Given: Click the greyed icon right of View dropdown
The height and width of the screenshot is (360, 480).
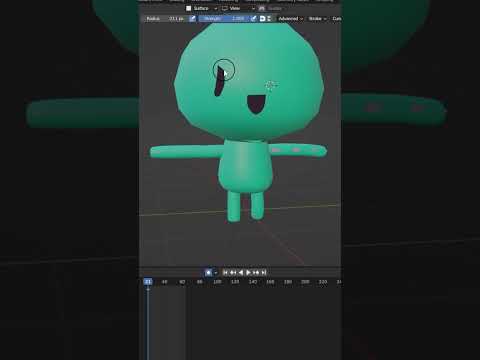Looking at the screenshot, I should click(x=262, y=8).
